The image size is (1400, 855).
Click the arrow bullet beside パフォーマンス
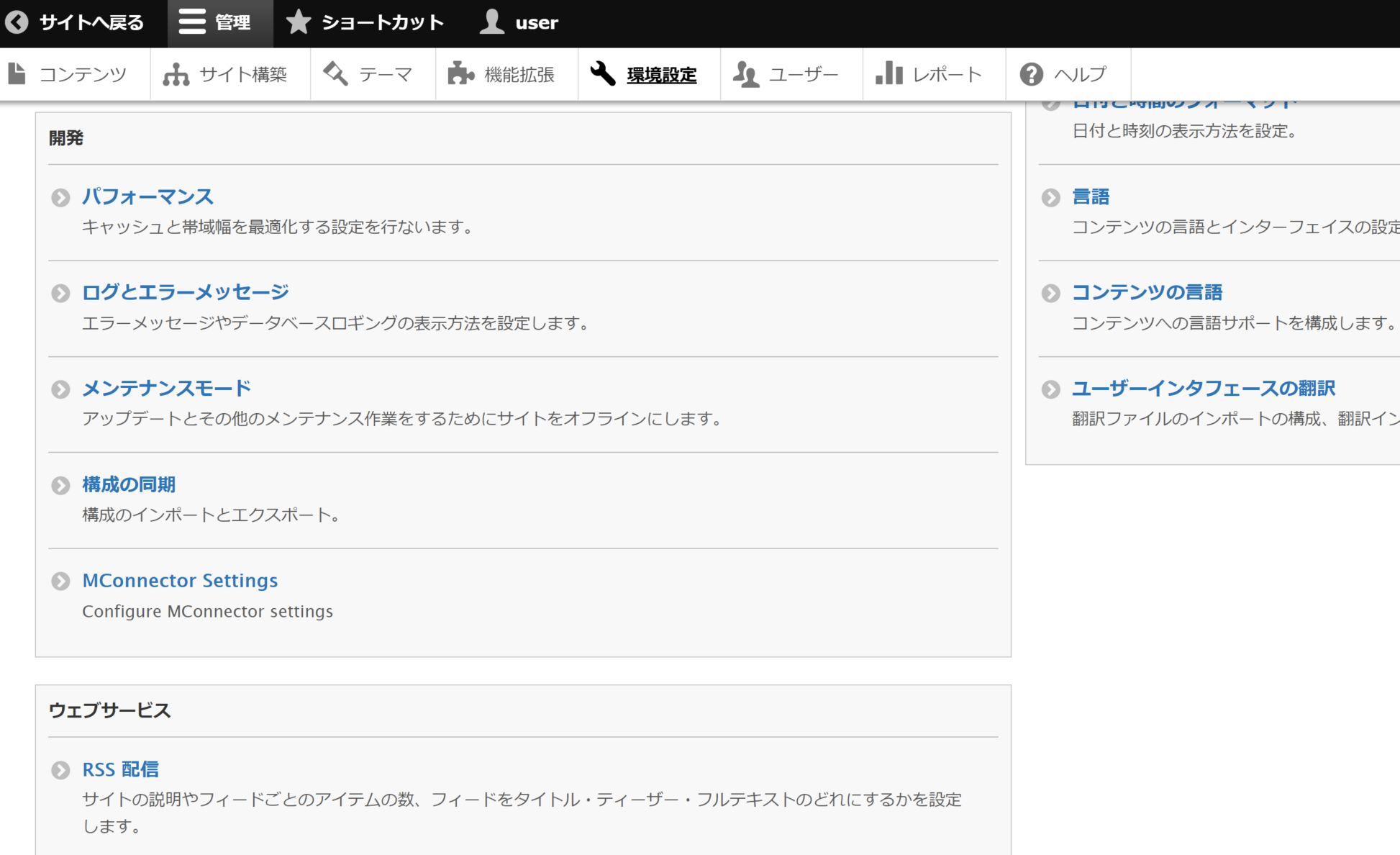[x=61, y=197]
